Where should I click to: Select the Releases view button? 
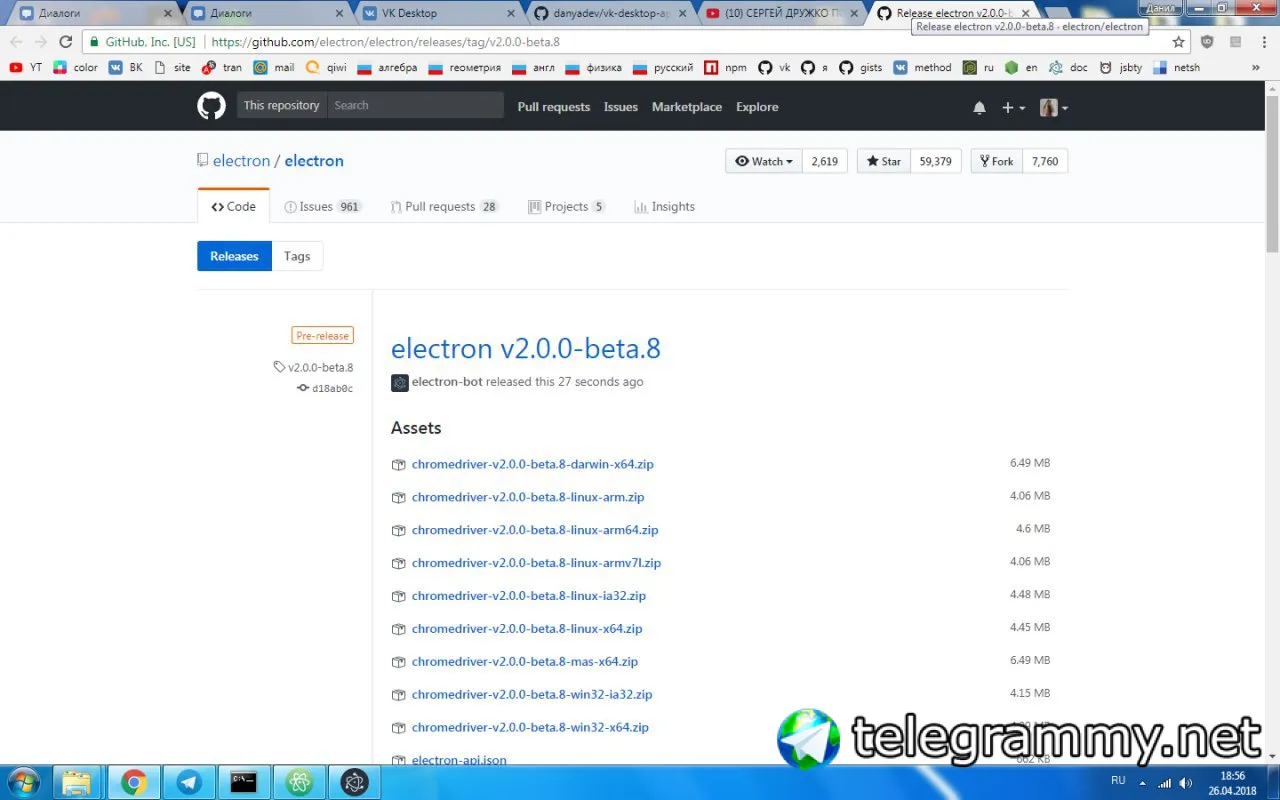pyautogui.click(x=234, y=256)
